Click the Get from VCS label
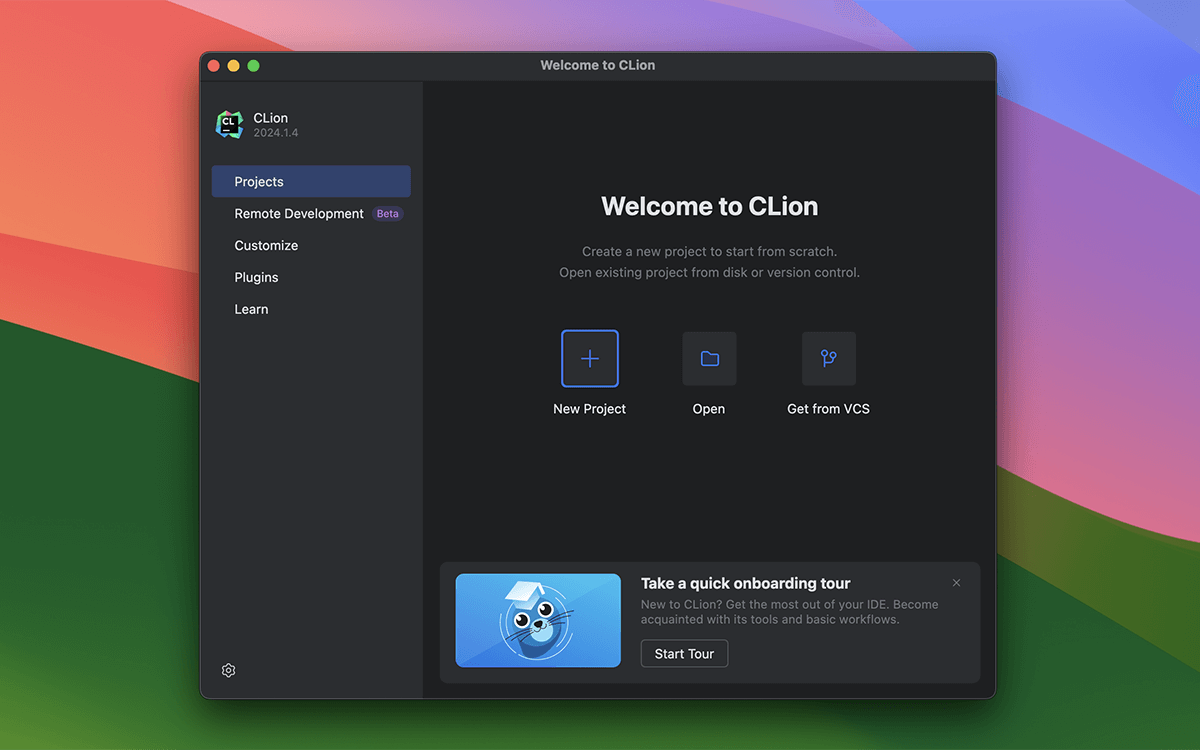 (x=828, y=409)
